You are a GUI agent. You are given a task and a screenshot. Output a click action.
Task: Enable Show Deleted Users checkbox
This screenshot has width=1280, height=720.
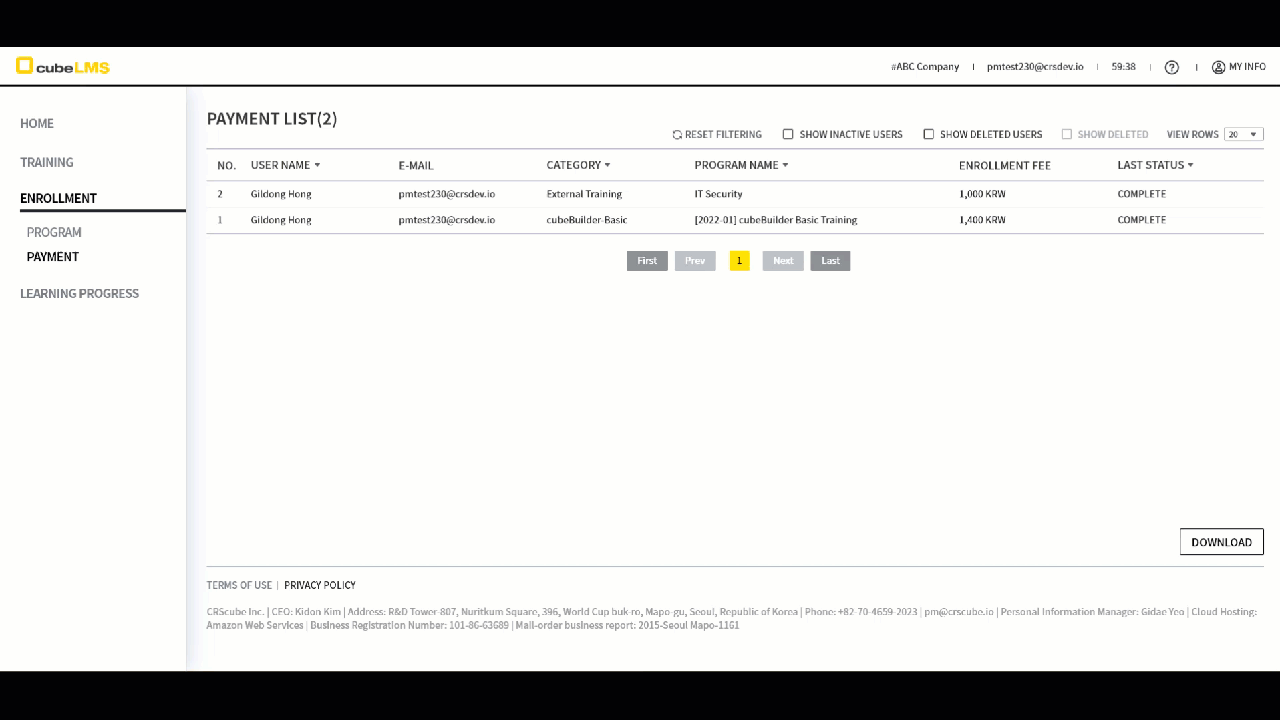tap(928, 134)
